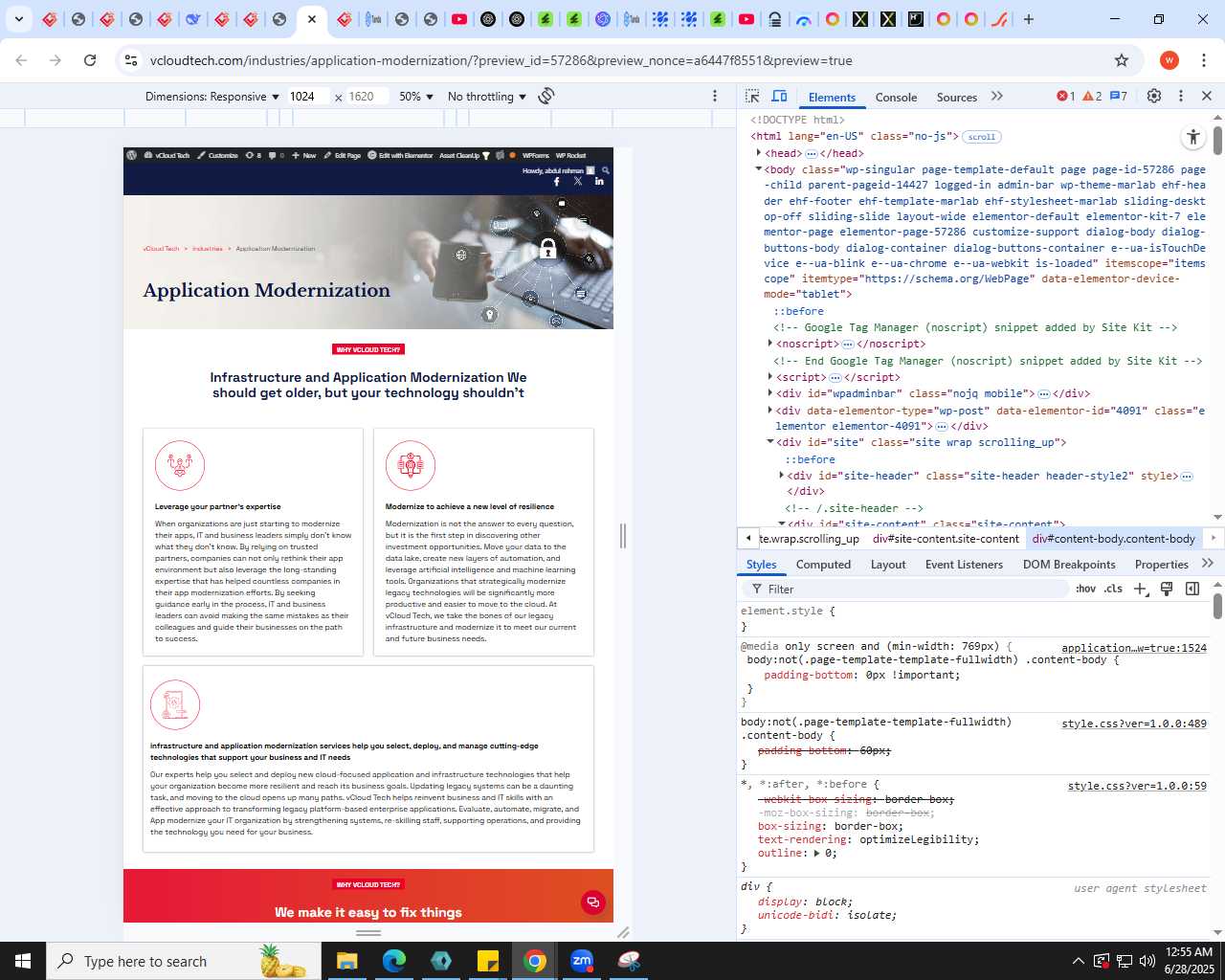Click the Styles Filter input field
This screenshot has height=980, width=1225.
pos(904,589)
